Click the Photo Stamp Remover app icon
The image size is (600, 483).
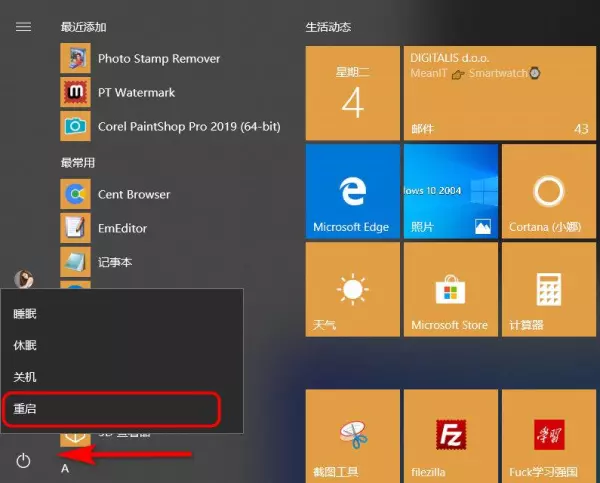pyautogui.click(x=75, y=58)
